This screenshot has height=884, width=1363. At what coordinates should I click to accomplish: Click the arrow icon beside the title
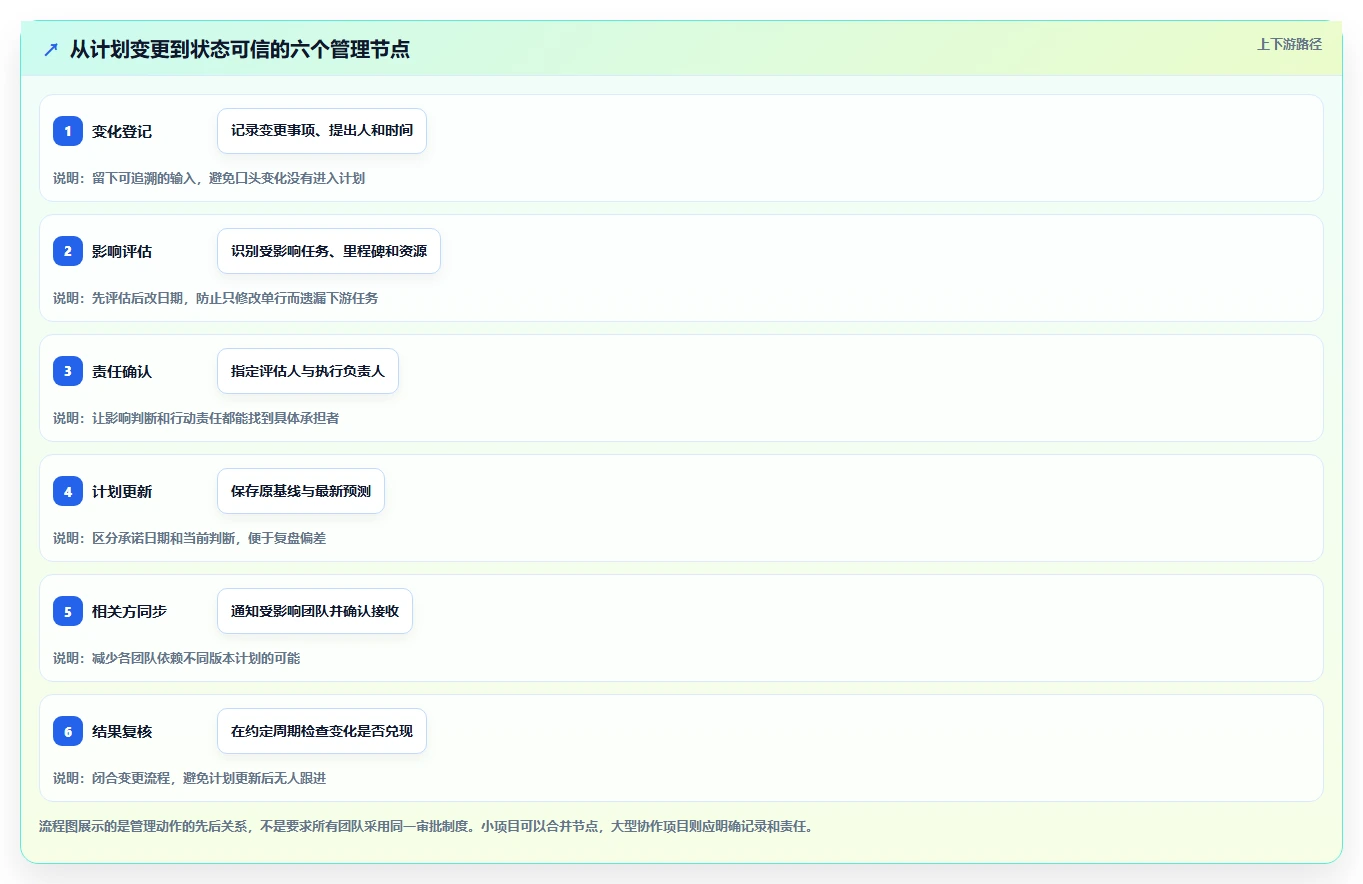tap(51, 49)
